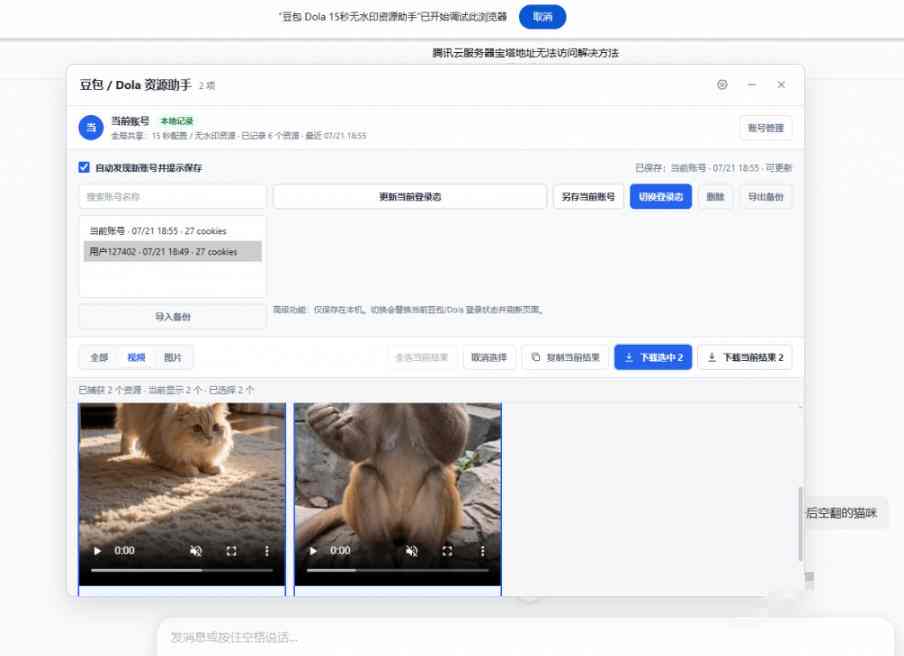Switch to 视频 filter tab
This screenshot has width=904, height=656.
136,357
